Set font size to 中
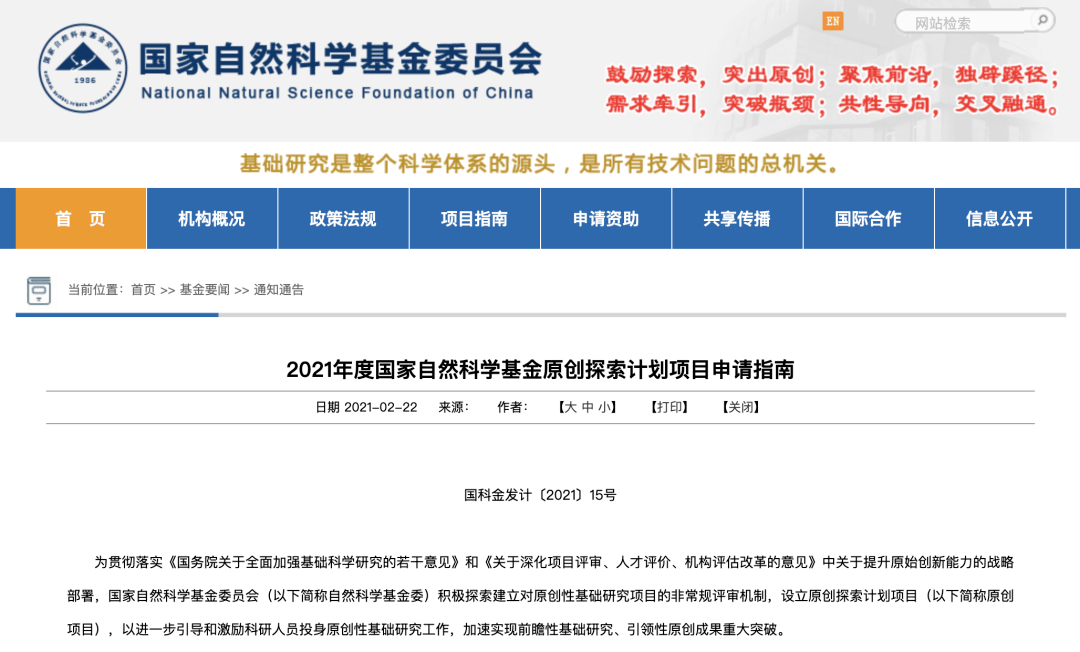The width and height of the screenshot is (1080, 652). [x=588, y=407]
